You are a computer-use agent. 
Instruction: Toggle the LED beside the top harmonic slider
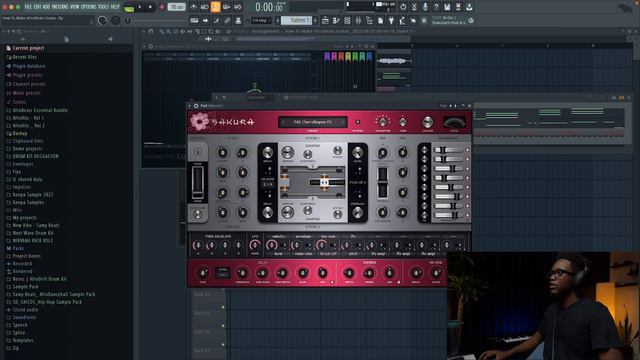pos(467,150)
